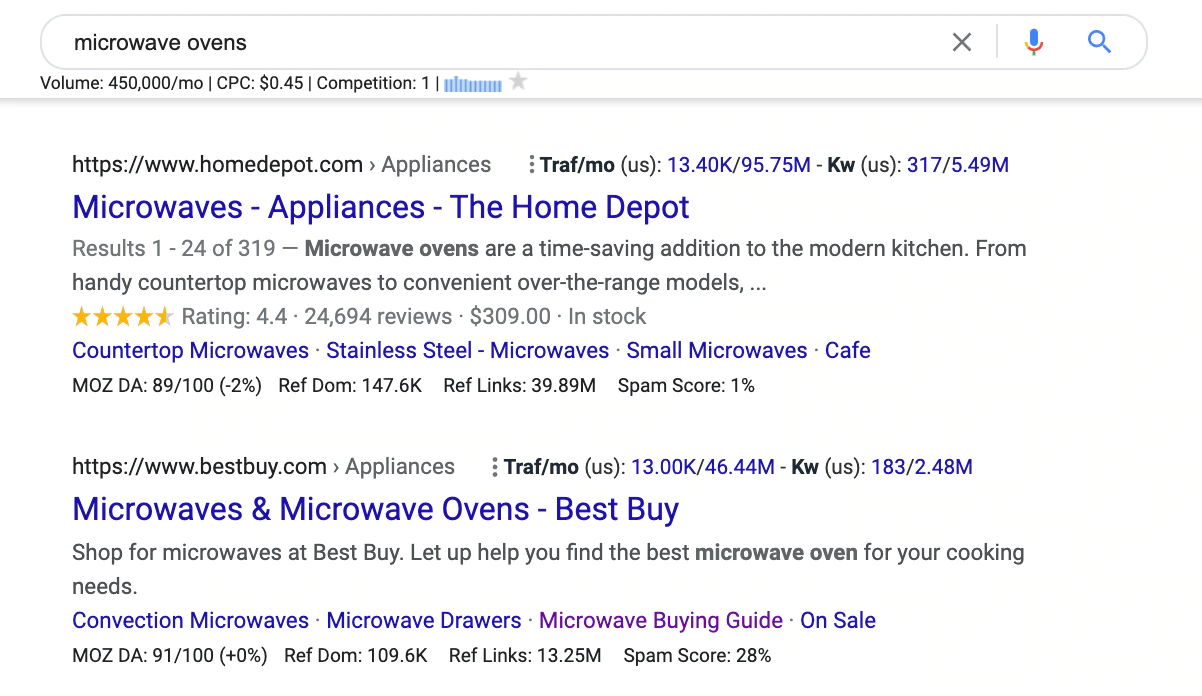The image size is (1202, 696).
Task: Click Home Depot keyword count 317
Action: coord(924,165)
